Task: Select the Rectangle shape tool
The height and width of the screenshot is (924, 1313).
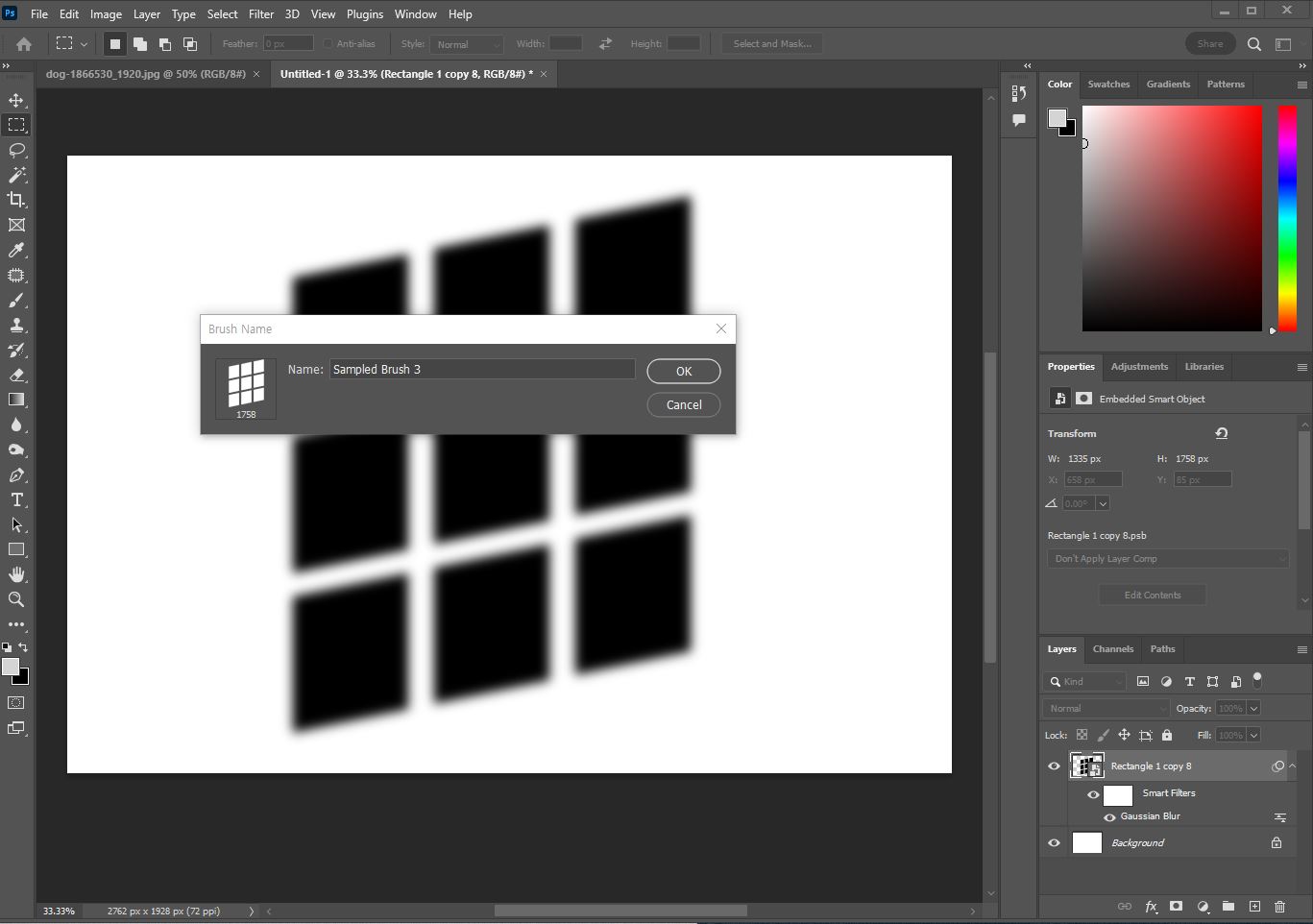Action: 16,549
